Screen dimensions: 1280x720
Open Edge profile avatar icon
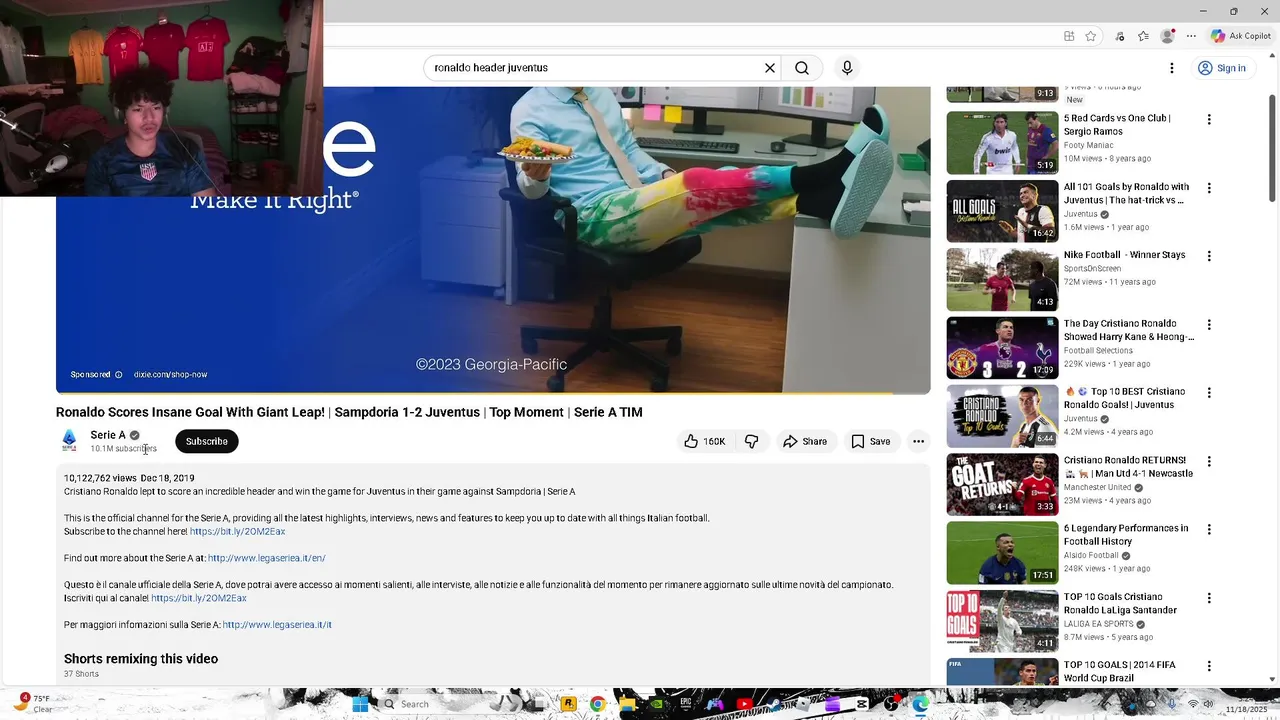click(1167, 36)
